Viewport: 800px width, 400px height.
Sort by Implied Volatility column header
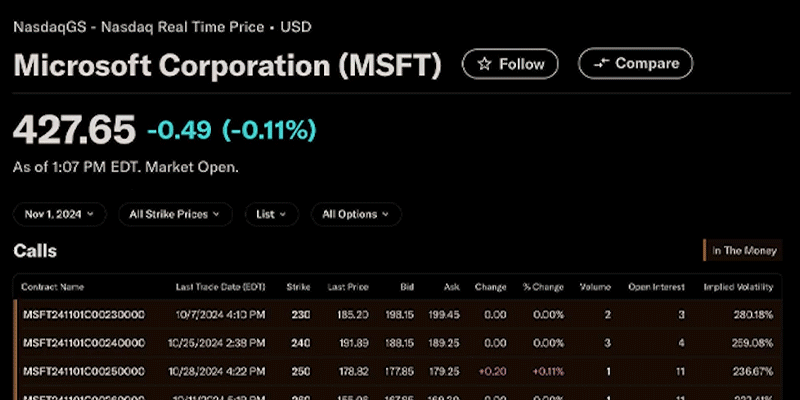pyautogui.click(x=739, y=287)
